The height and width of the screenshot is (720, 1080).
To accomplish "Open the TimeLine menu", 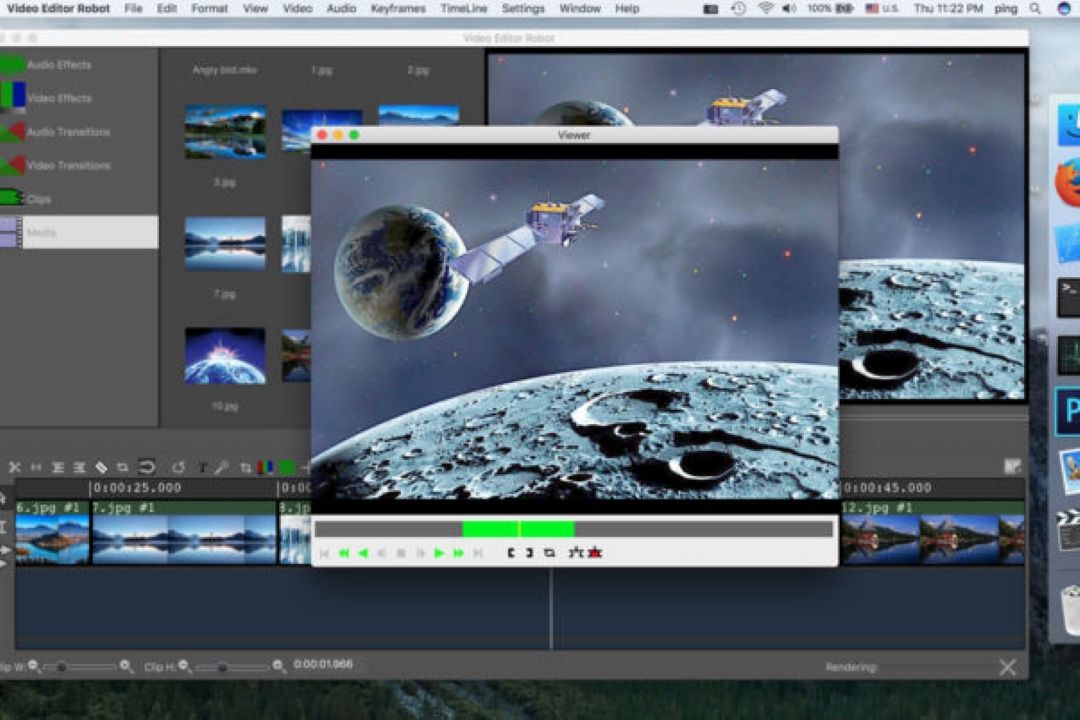I will [463, 9].
